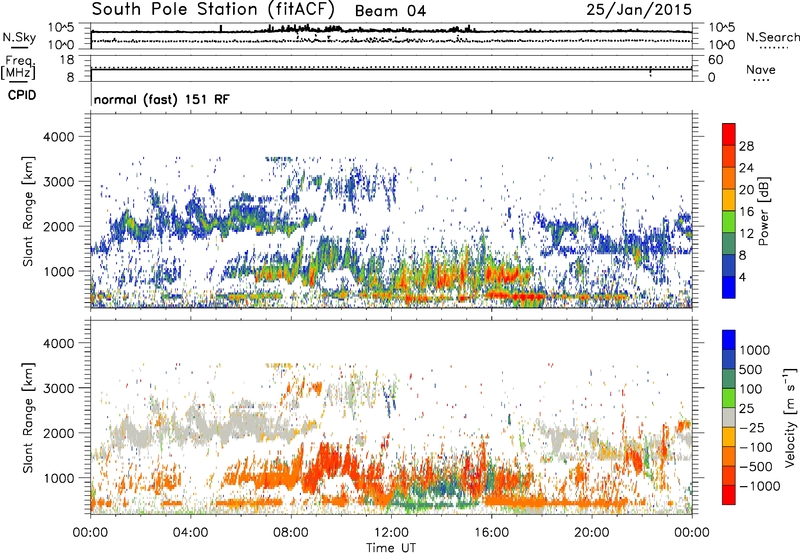Click the '-1000' tick on the velocity colorbar
Image resolution: width=800 pixels, height=554 pixels.
(759, 486)
